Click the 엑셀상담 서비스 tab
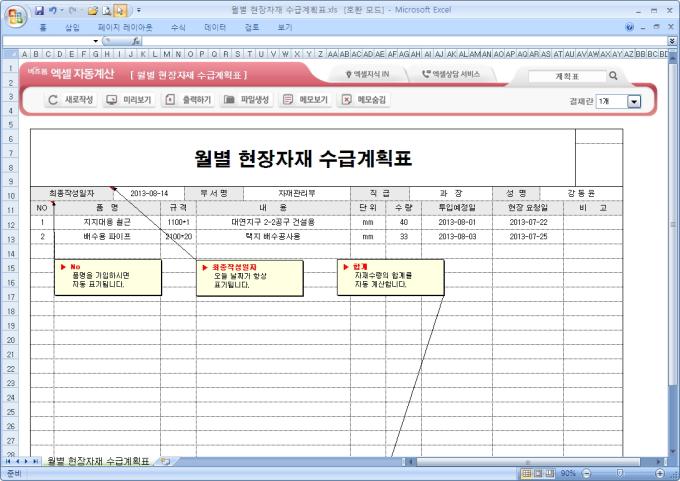The width and height of the screenshot is (680, 481). [x=451, y=74]
